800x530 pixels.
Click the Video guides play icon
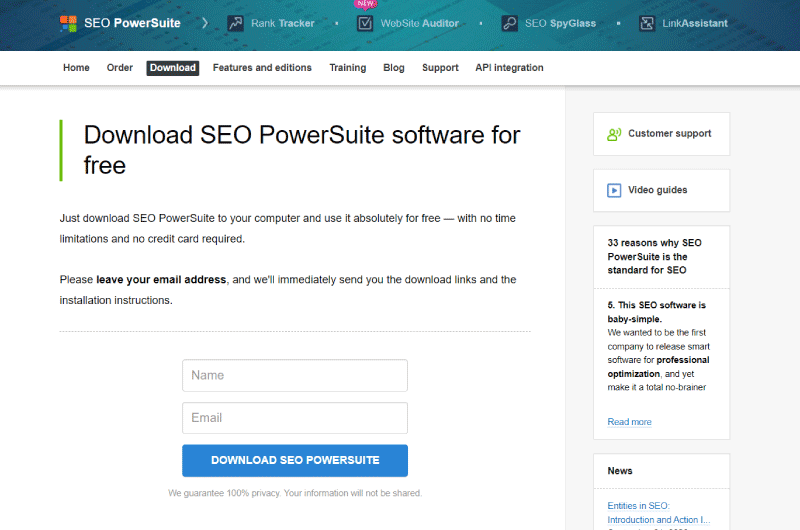[614, 190]
